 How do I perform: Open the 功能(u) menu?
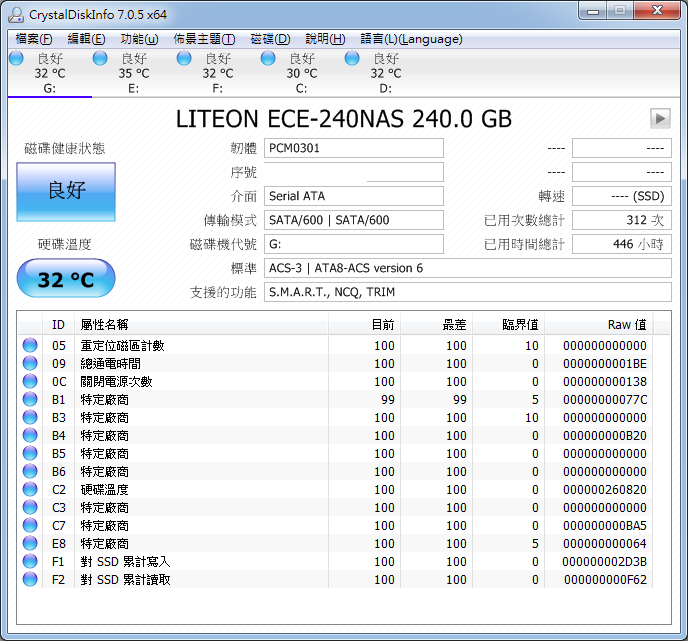click(x=139, y=39)
